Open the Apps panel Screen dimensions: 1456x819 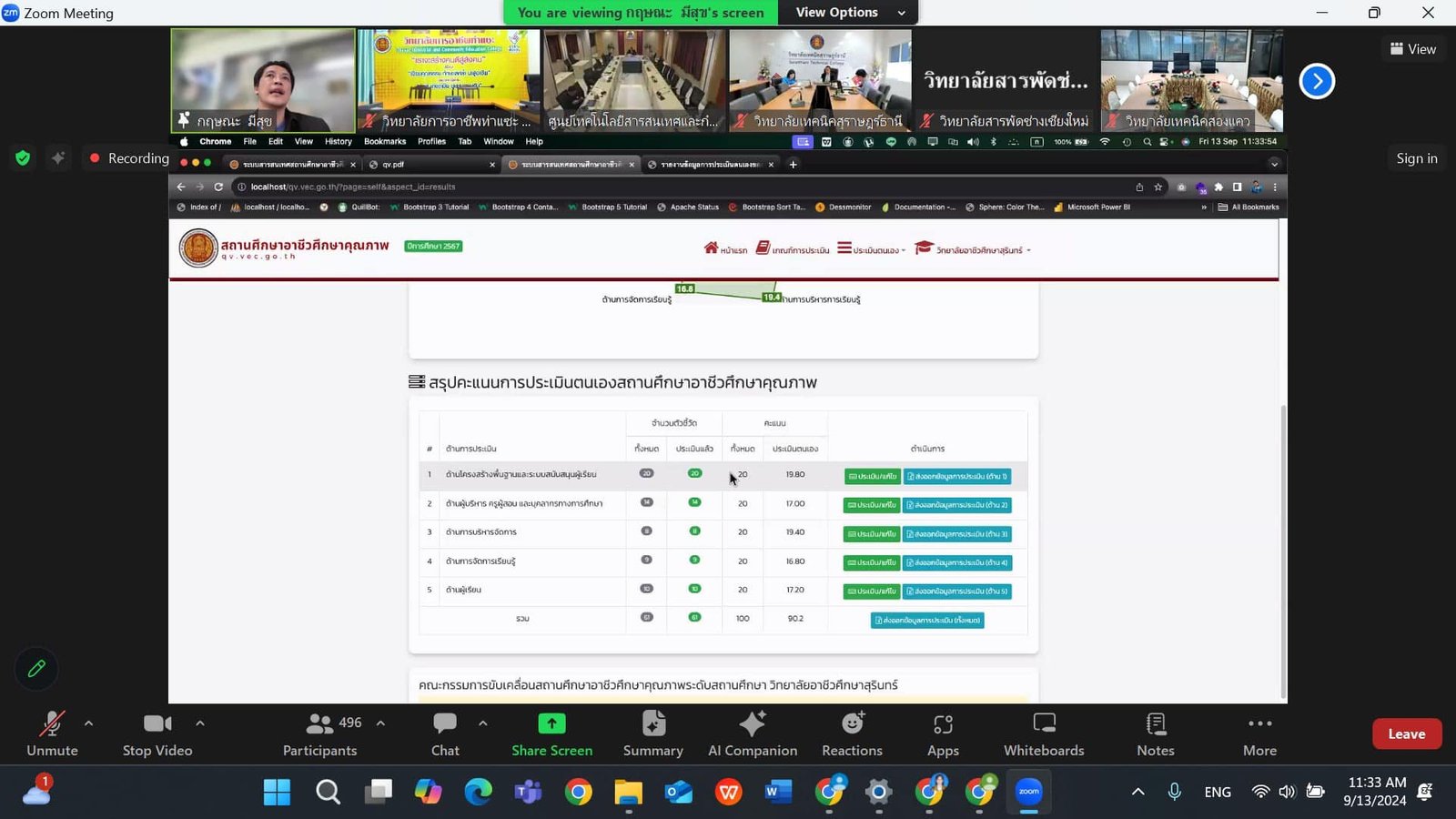coord(943,733)
